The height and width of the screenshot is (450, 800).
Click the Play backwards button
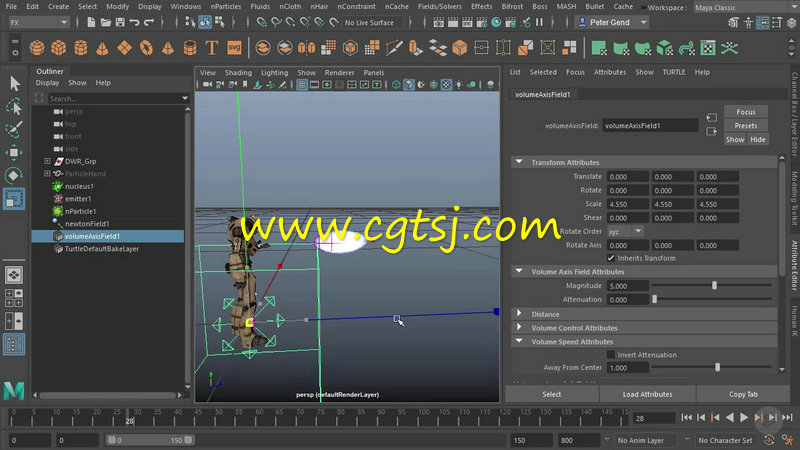click(x=730, y=417)
